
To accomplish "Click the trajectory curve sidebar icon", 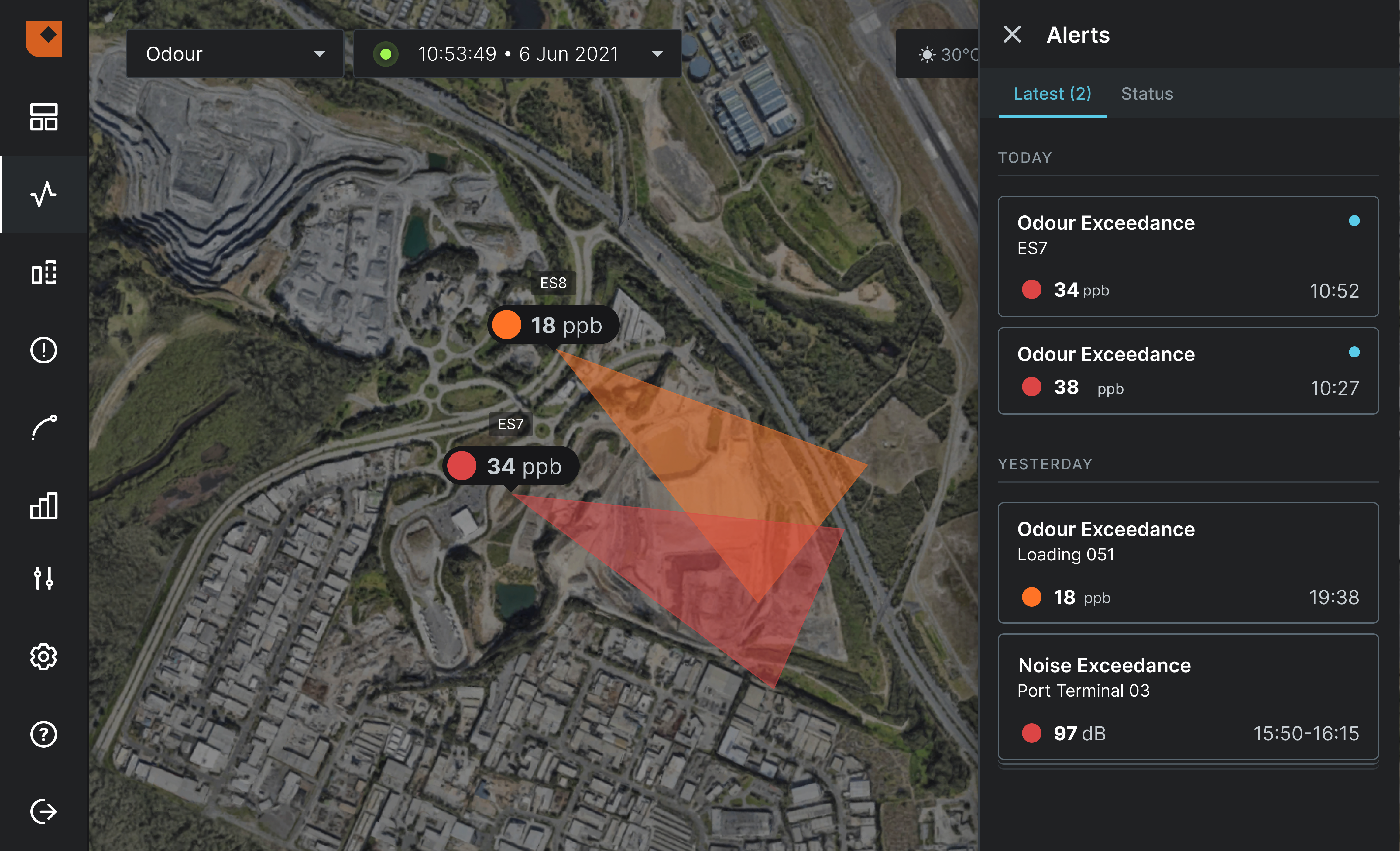I will [44, 428].
